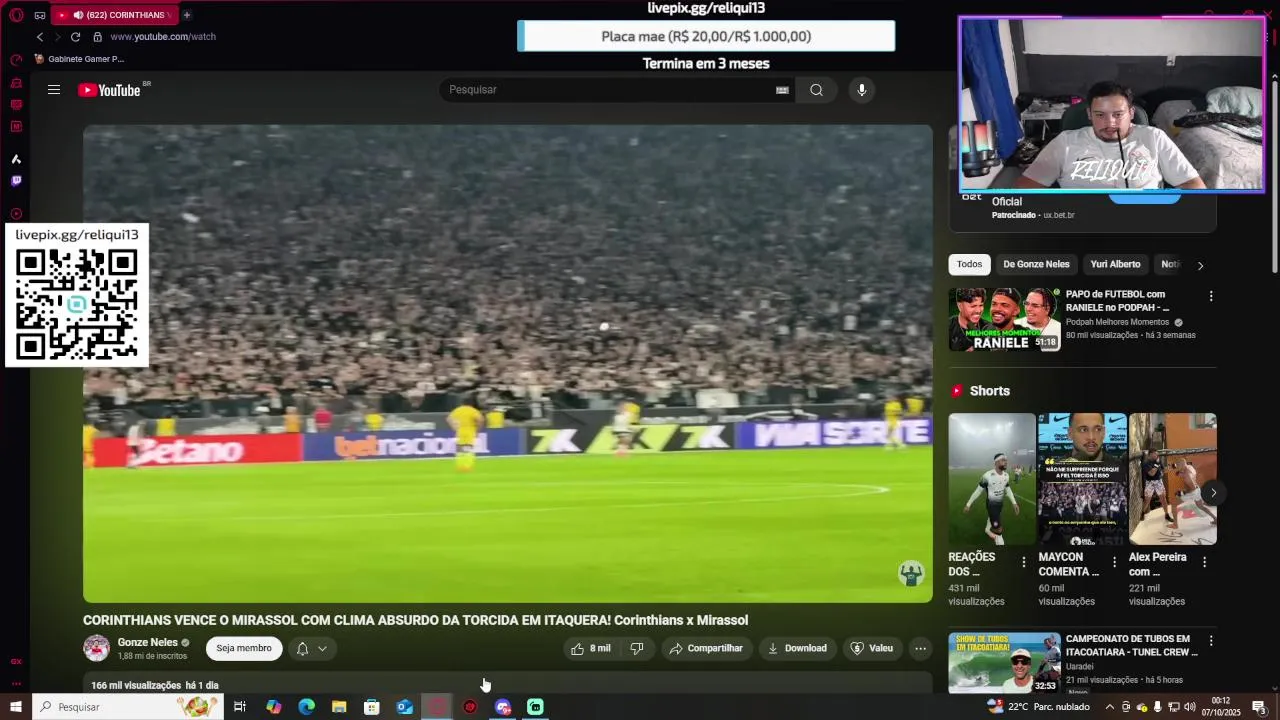Open the YouTube hamburger guide menu
The height and width of the screenshot is (720, 1280).
54,90
